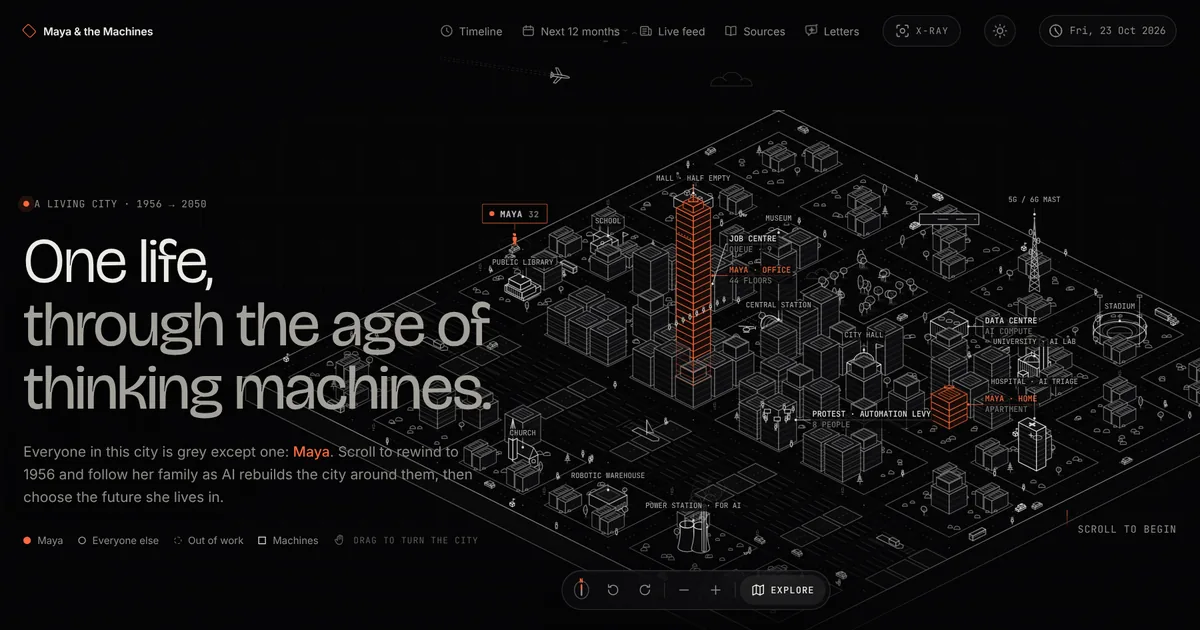
Task: Click the Maya & the Machines diamond logo
Action: 29,31
